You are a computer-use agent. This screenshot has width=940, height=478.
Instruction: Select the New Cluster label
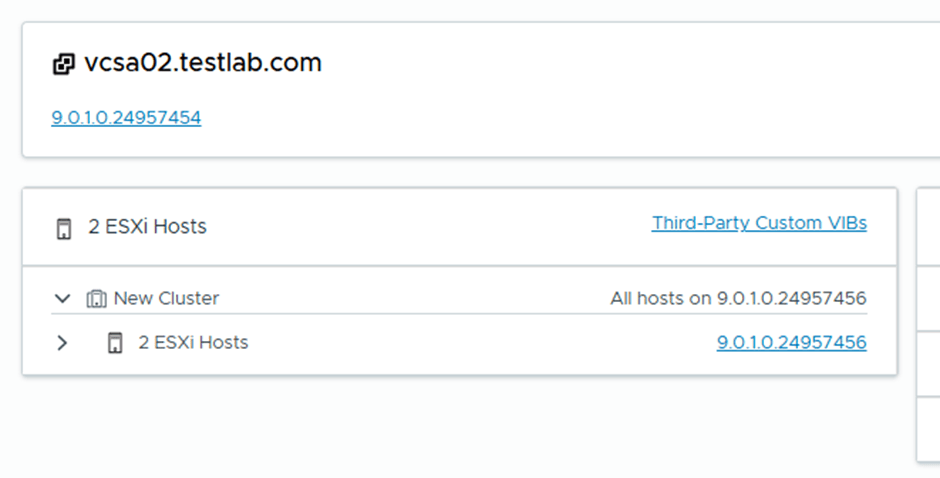166,298
